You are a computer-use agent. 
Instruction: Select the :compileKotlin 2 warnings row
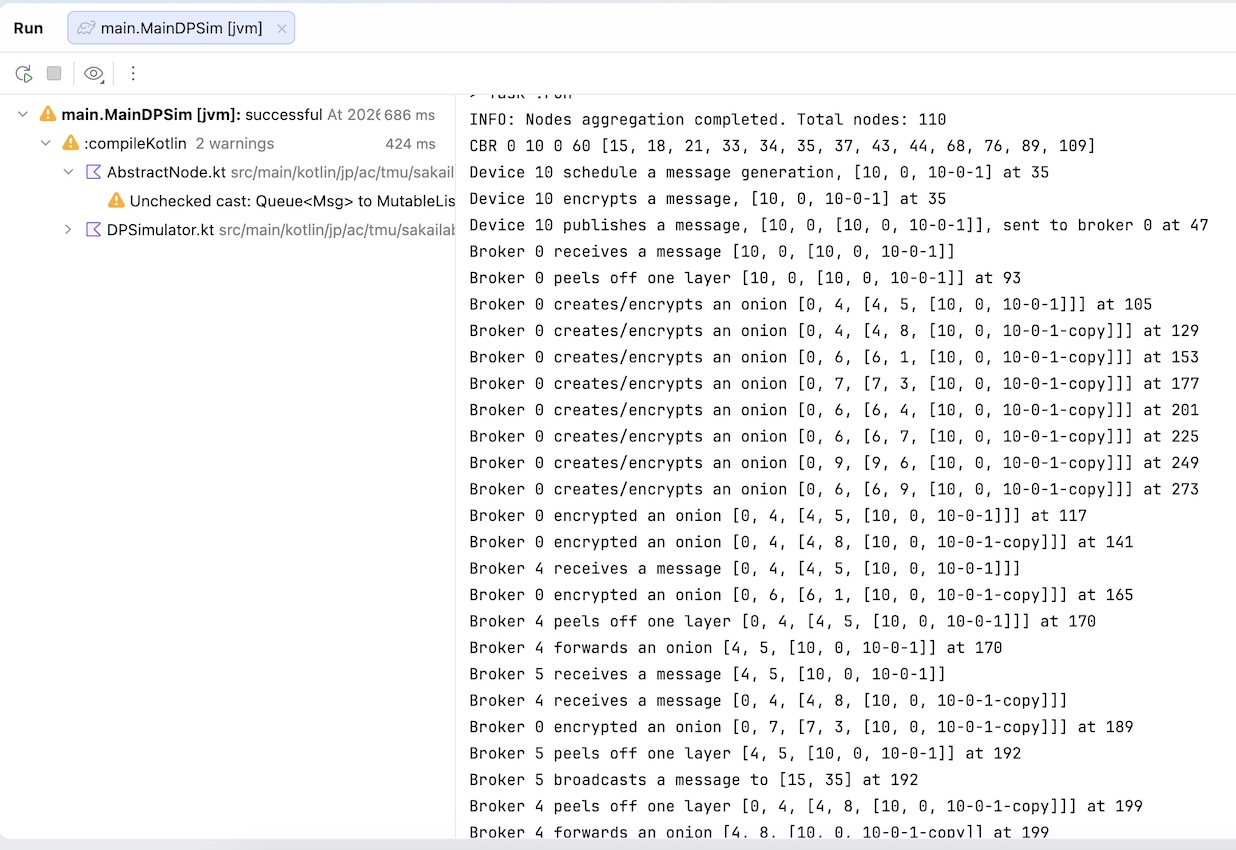[x=227, y=143]
